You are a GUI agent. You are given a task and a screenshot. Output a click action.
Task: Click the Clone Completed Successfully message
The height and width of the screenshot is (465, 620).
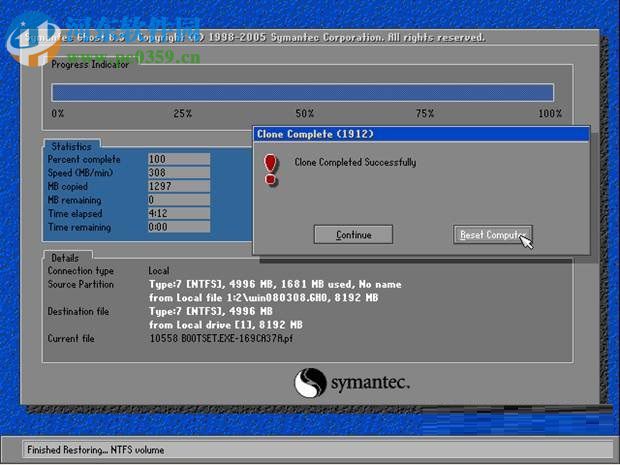355,162
